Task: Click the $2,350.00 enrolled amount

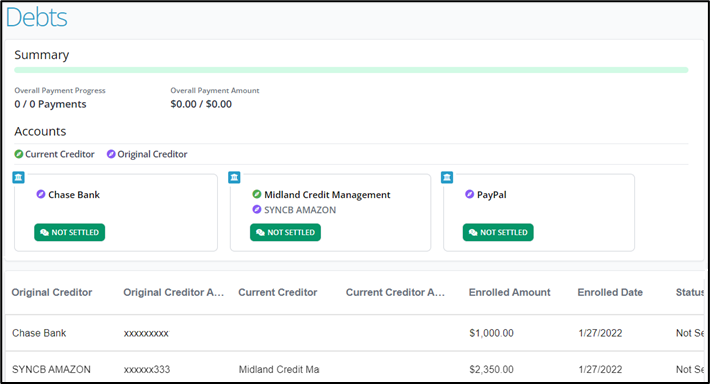Action: [491, 370]
